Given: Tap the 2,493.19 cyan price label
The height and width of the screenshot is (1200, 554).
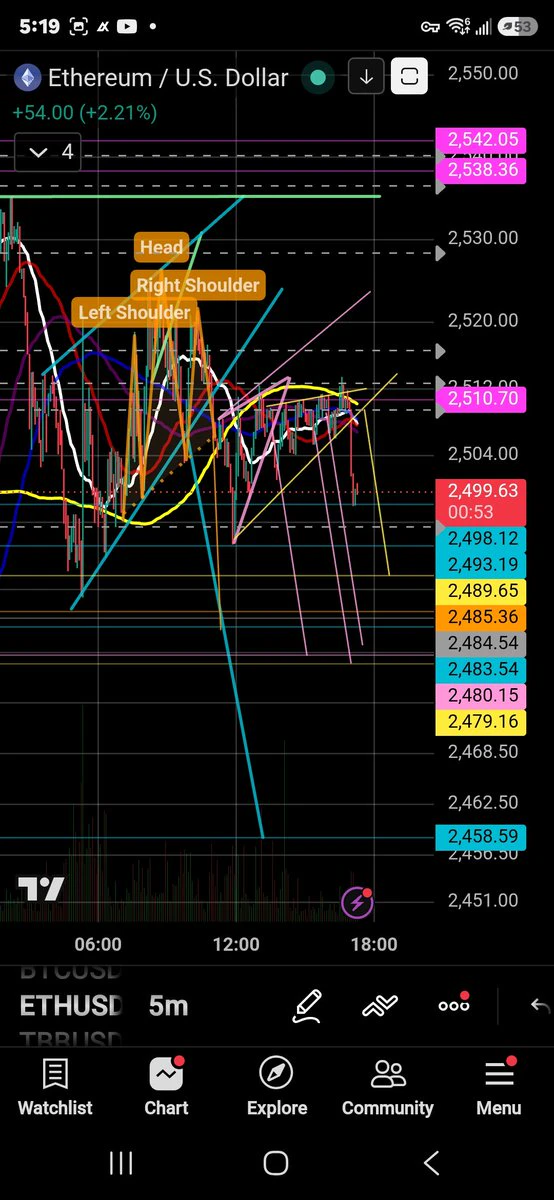Looking at the screenshot, I should [x=482, y=563].
